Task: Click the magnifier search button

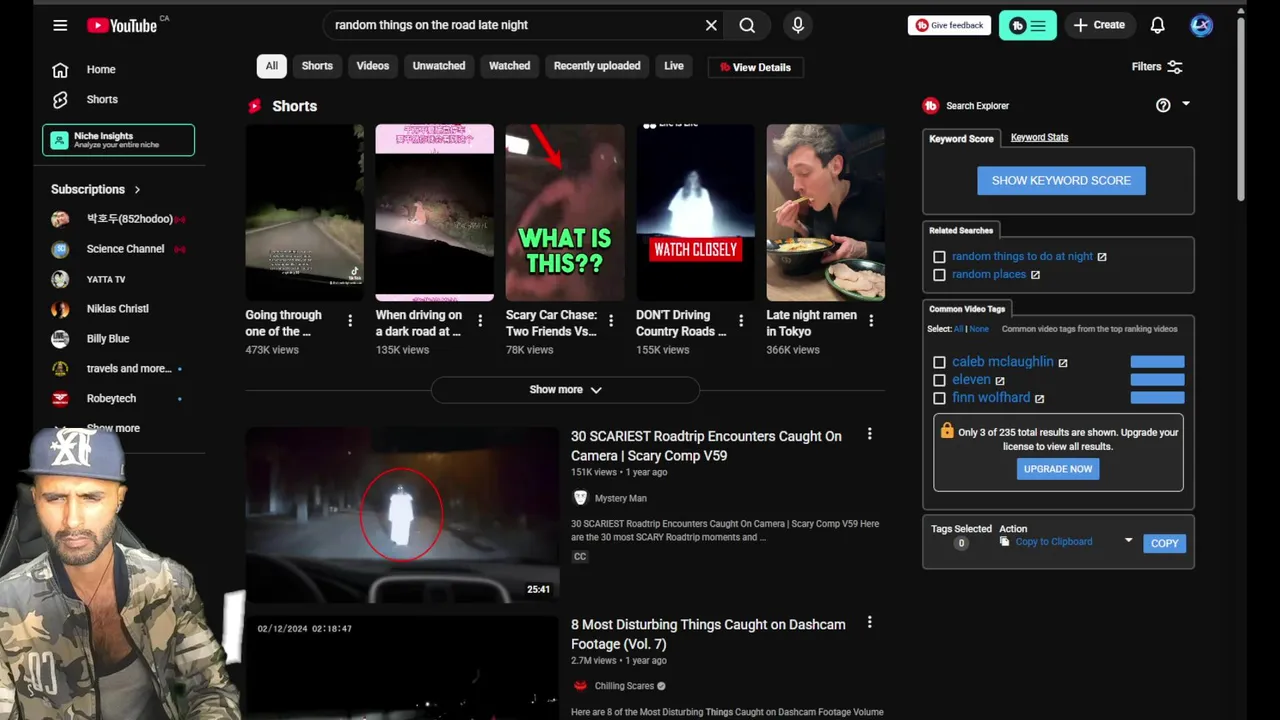Action: pyautogui.click(x=747, y=25)
